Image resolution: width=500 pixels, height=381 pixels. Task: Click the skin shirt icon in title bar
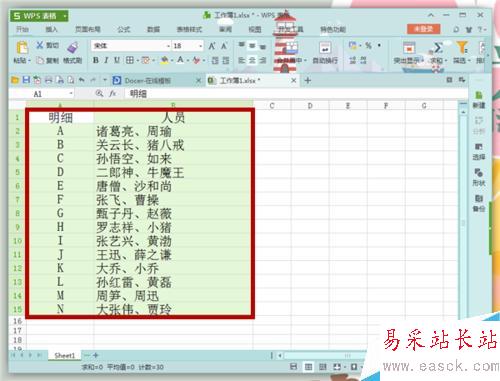tap(469, 29)
